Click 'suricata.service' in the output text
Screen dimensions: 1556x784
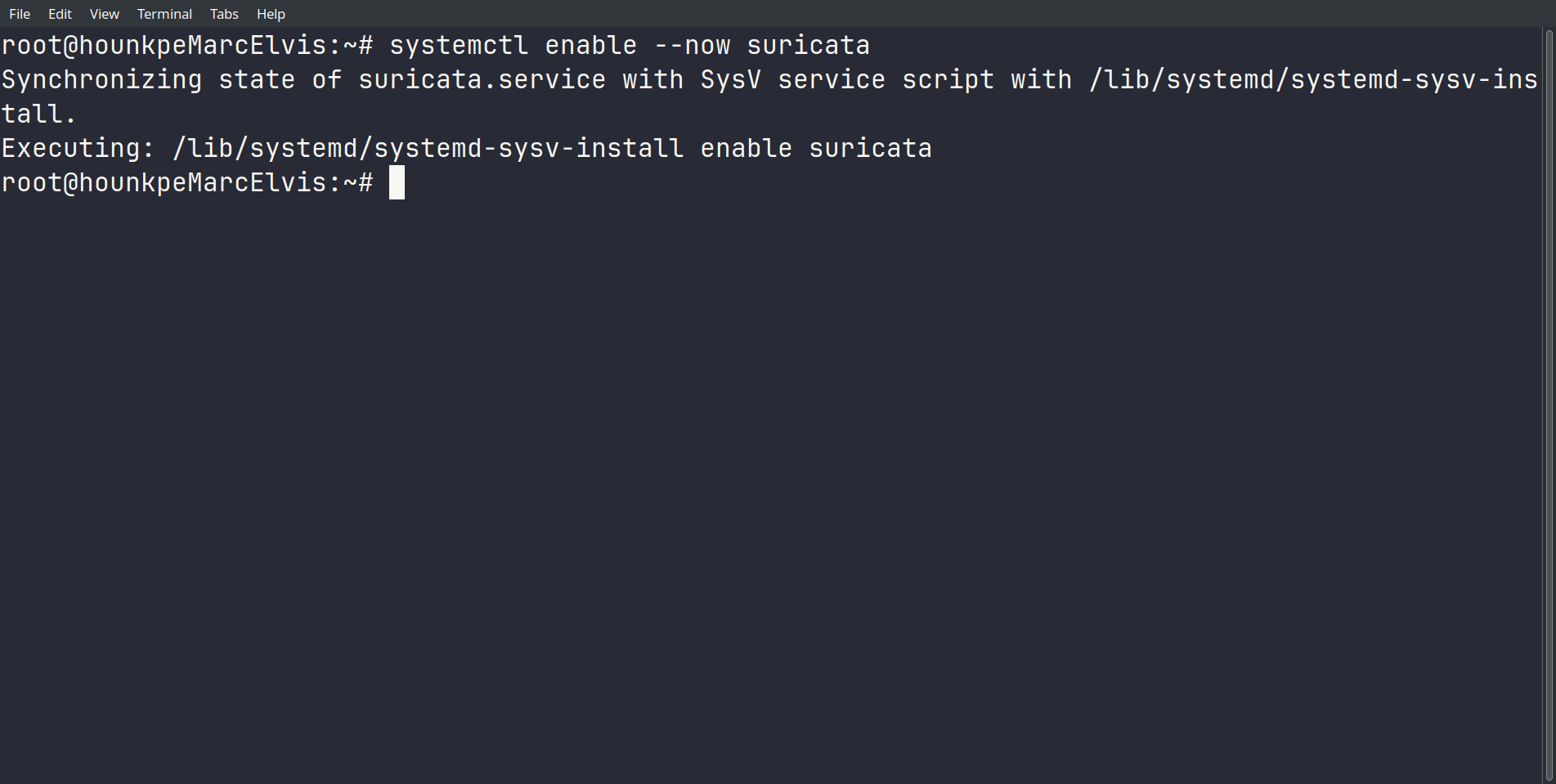(482, 80)
